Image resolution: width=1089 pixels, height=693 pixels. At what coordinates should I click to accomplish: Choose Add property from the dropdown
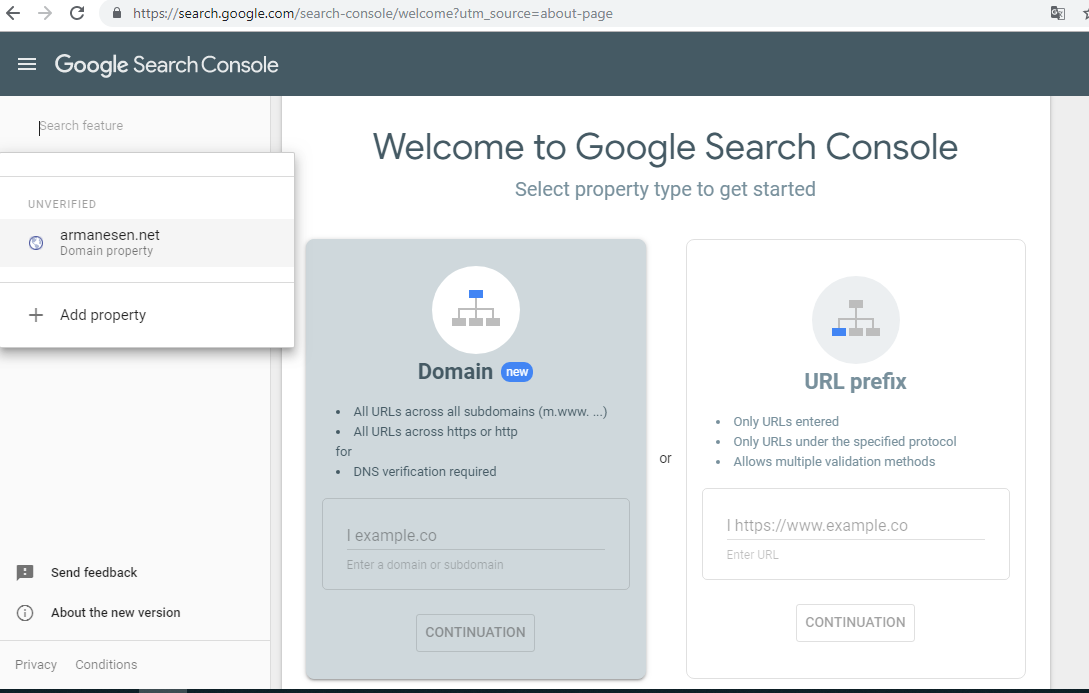click(x=147, y=315)
